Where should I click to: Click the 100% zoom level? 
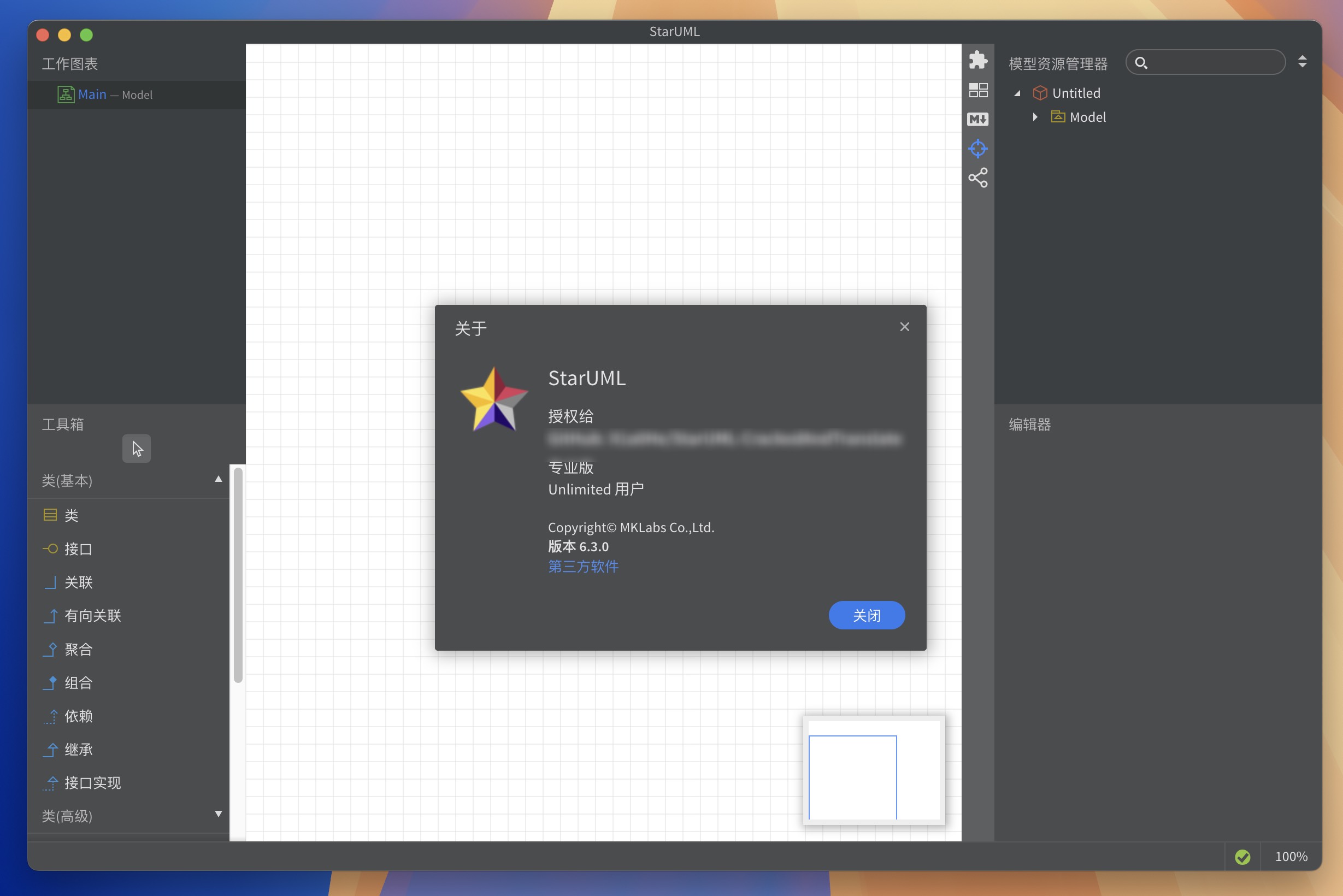click(x=1291, y=857)
